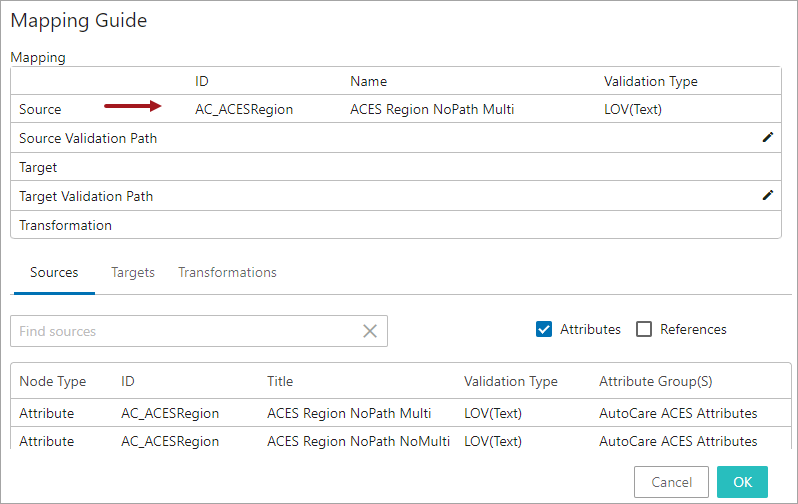Click the Find sources input field
Viewport: 798px width, 504px height.
coord(185,331)
